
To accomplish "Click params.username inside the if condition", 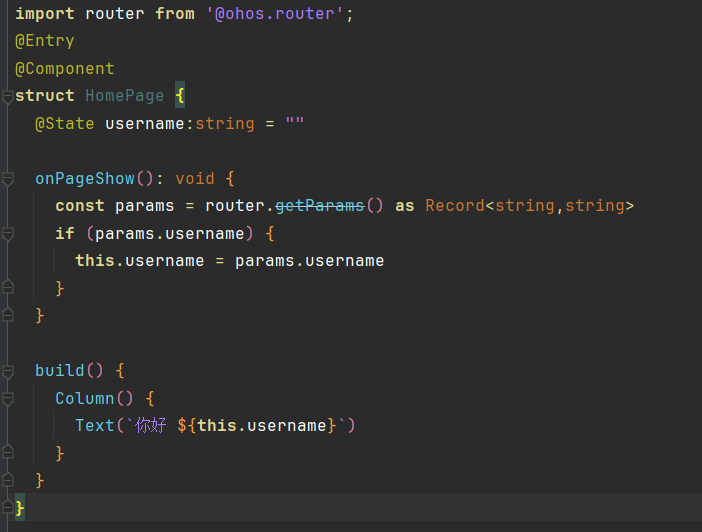I will point(170,234).
